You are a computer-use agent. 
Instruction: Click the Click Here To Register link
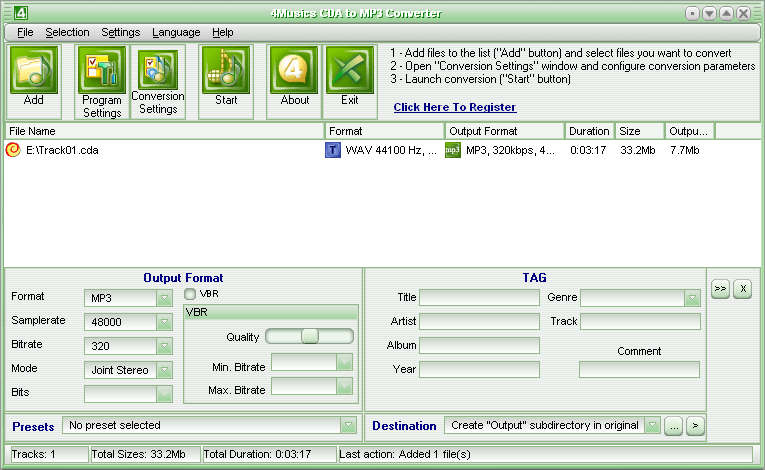[x=455, y=107]
